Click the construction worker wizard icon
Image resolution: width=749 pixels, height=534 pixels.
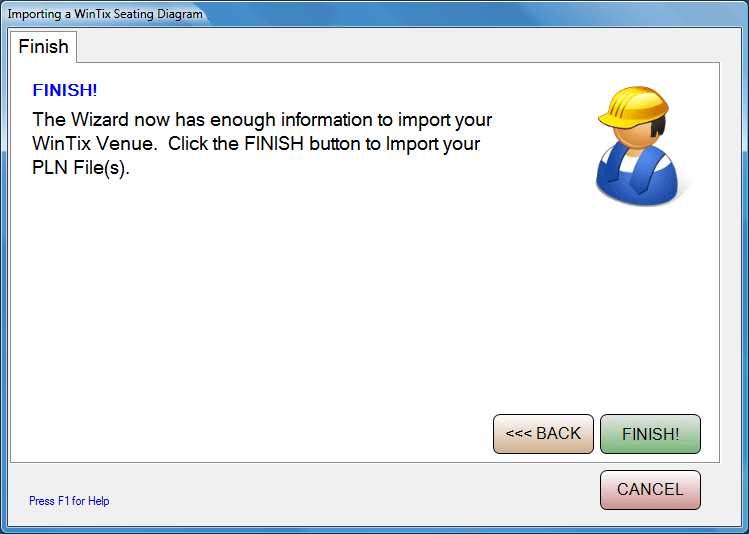click(639, 146)
